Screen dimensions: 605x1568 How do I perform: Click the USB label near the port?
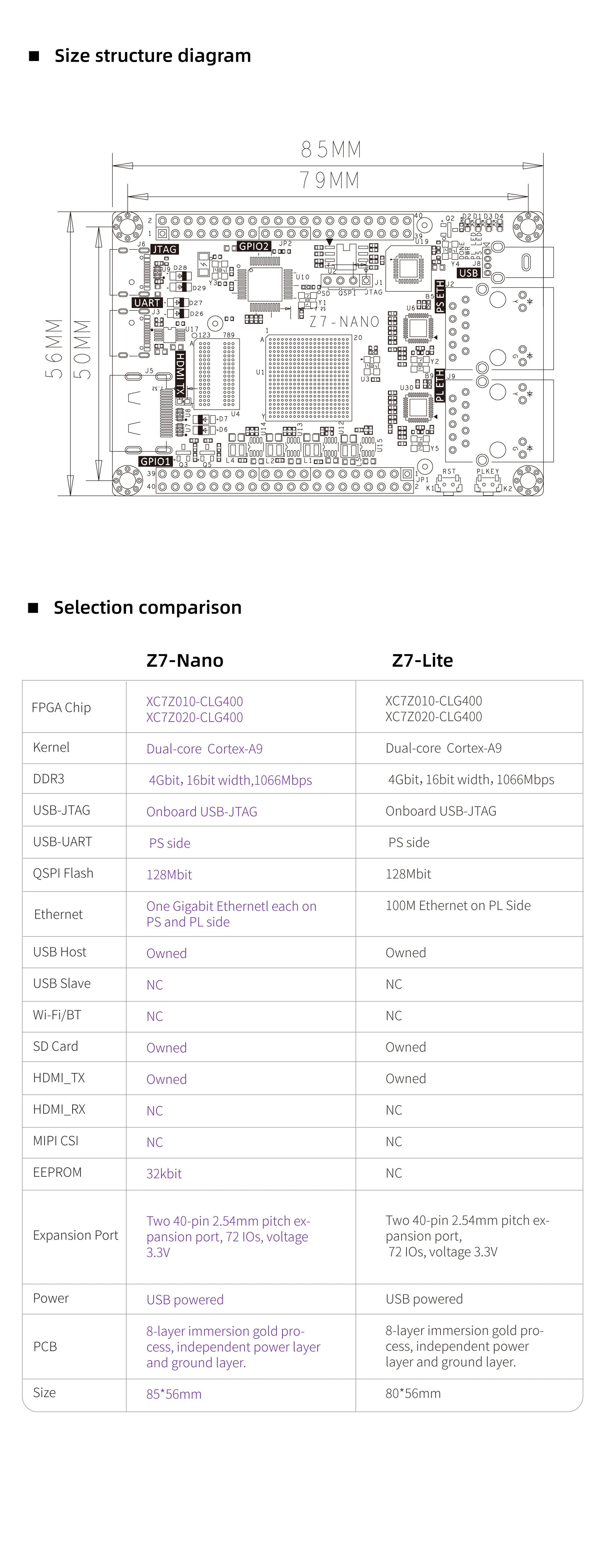point(469,273)
